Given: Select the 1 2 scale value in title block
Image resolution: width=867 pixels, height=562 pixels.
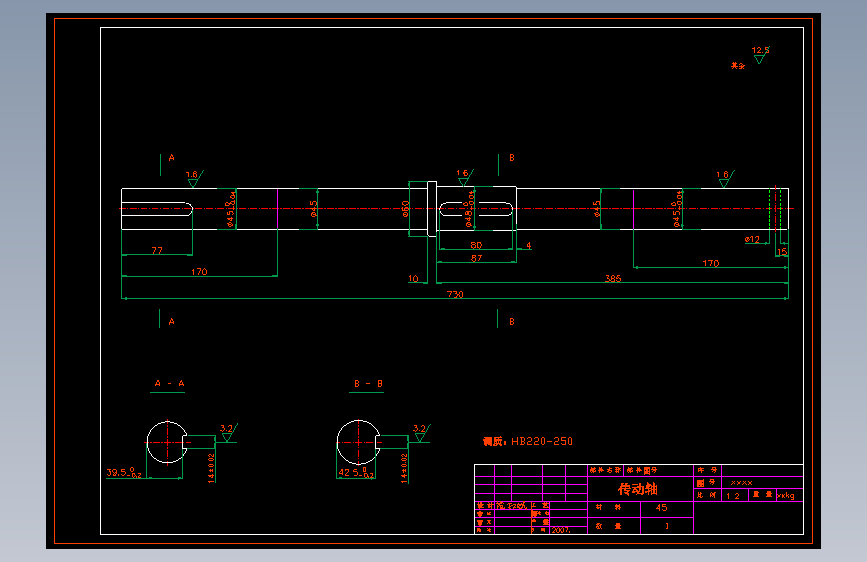Looking at the screenshot, I should point(733,496).
